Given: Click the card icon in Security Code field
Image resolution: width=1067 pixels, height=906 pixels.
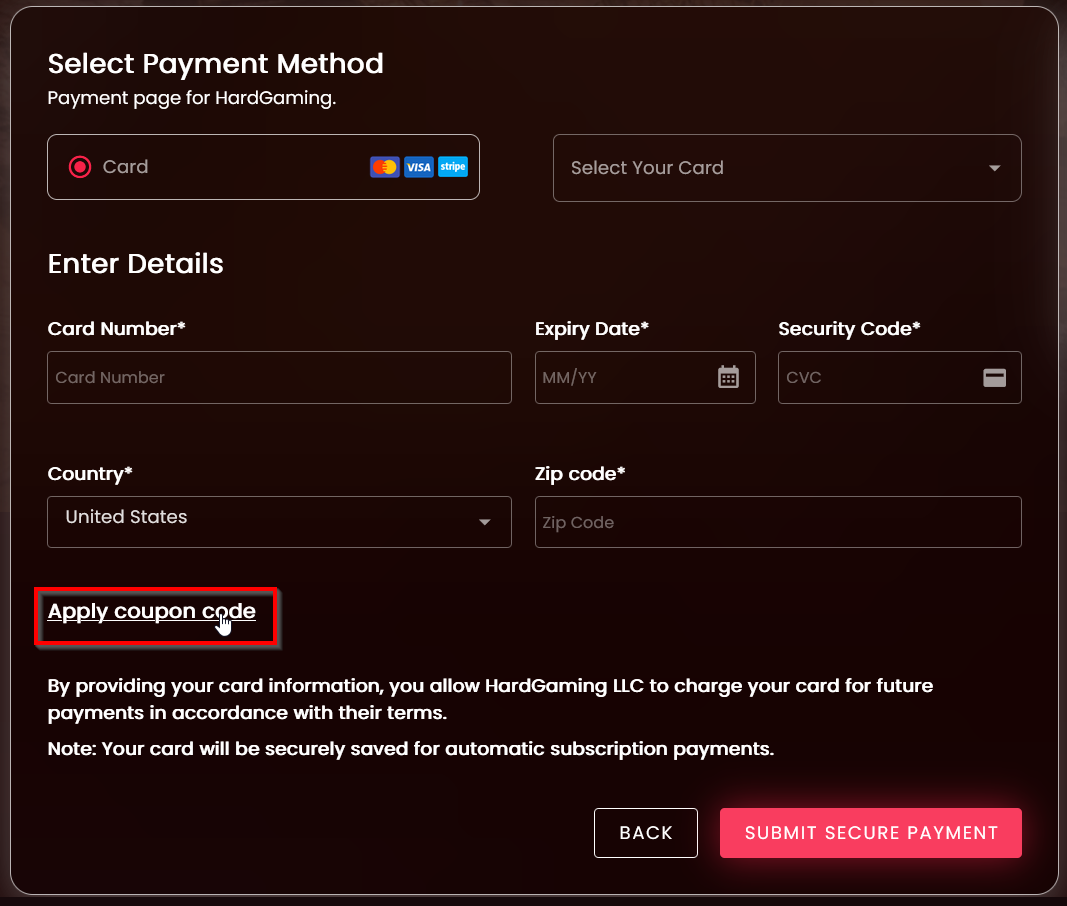Looking at the screenshot, I should (x=994, y=377).
